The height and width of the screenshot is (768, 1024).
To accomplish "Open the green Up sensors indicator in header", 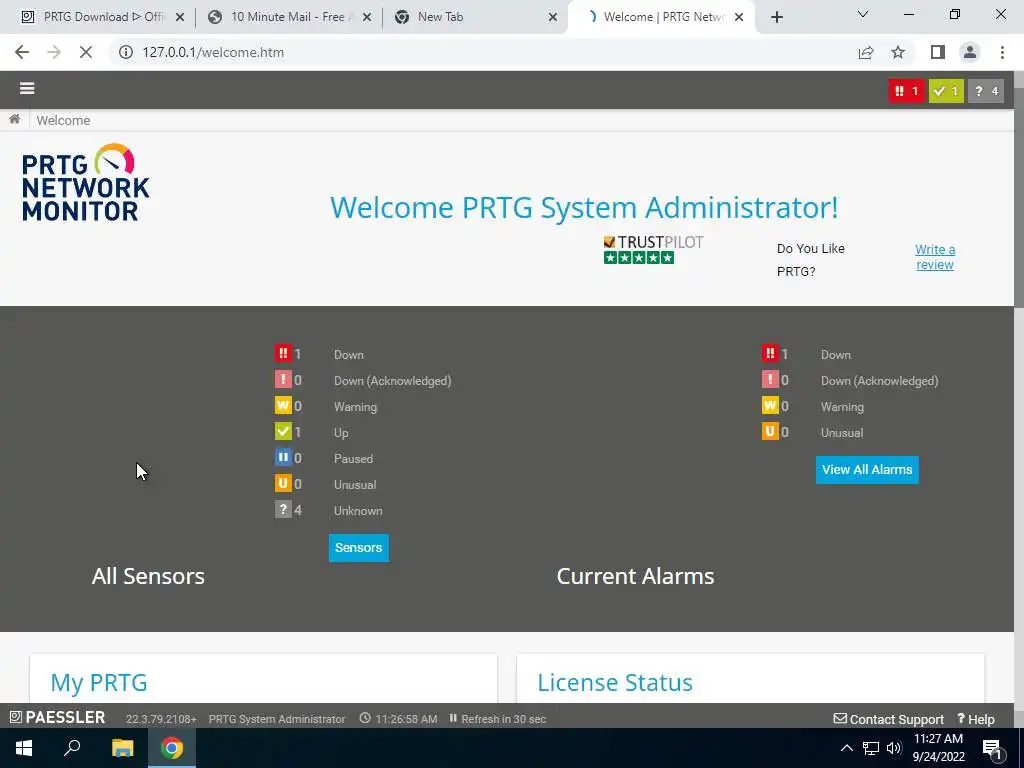I will (946, 91).
